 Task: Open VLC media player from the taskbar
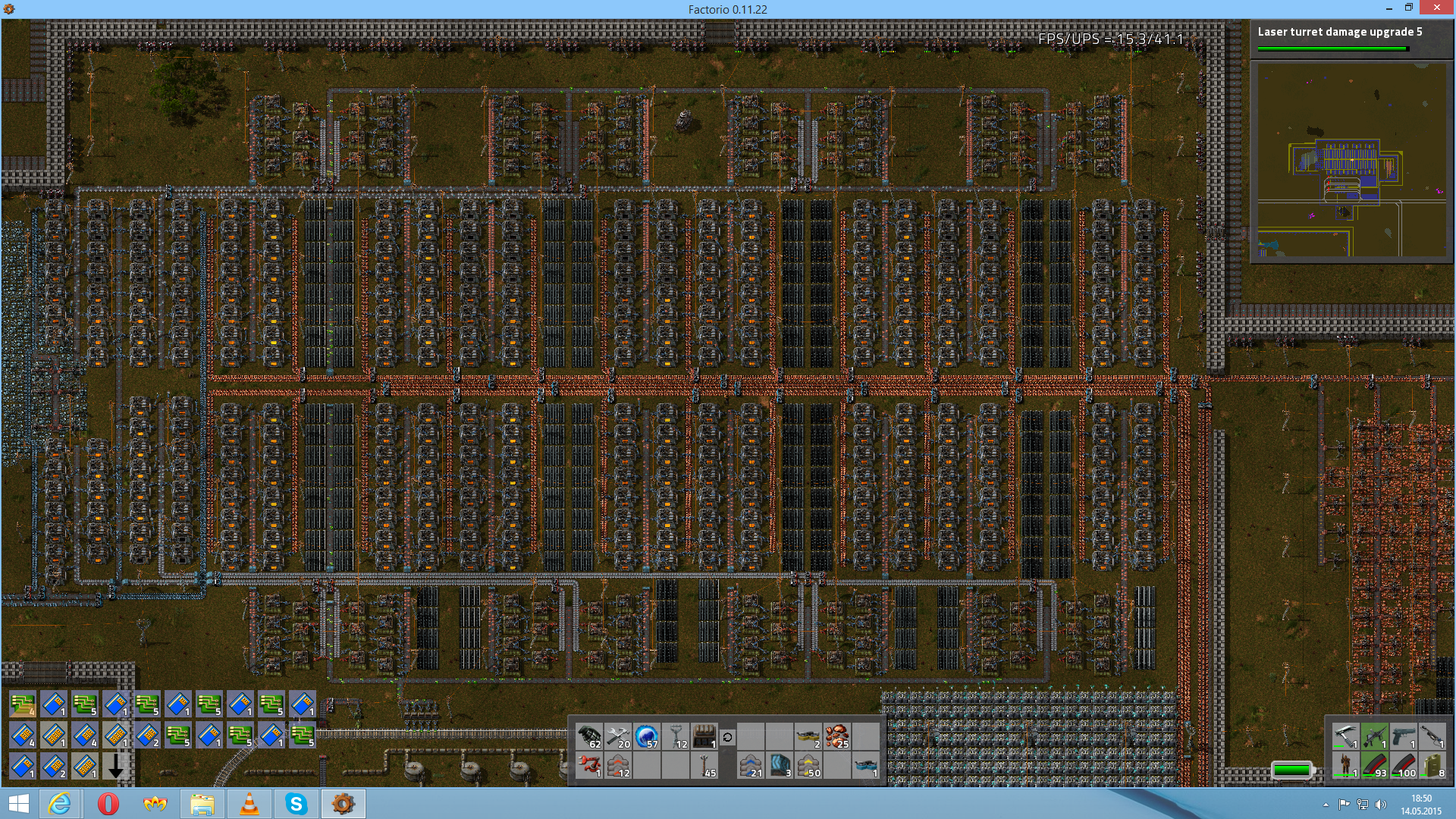[x=249, y=804]
